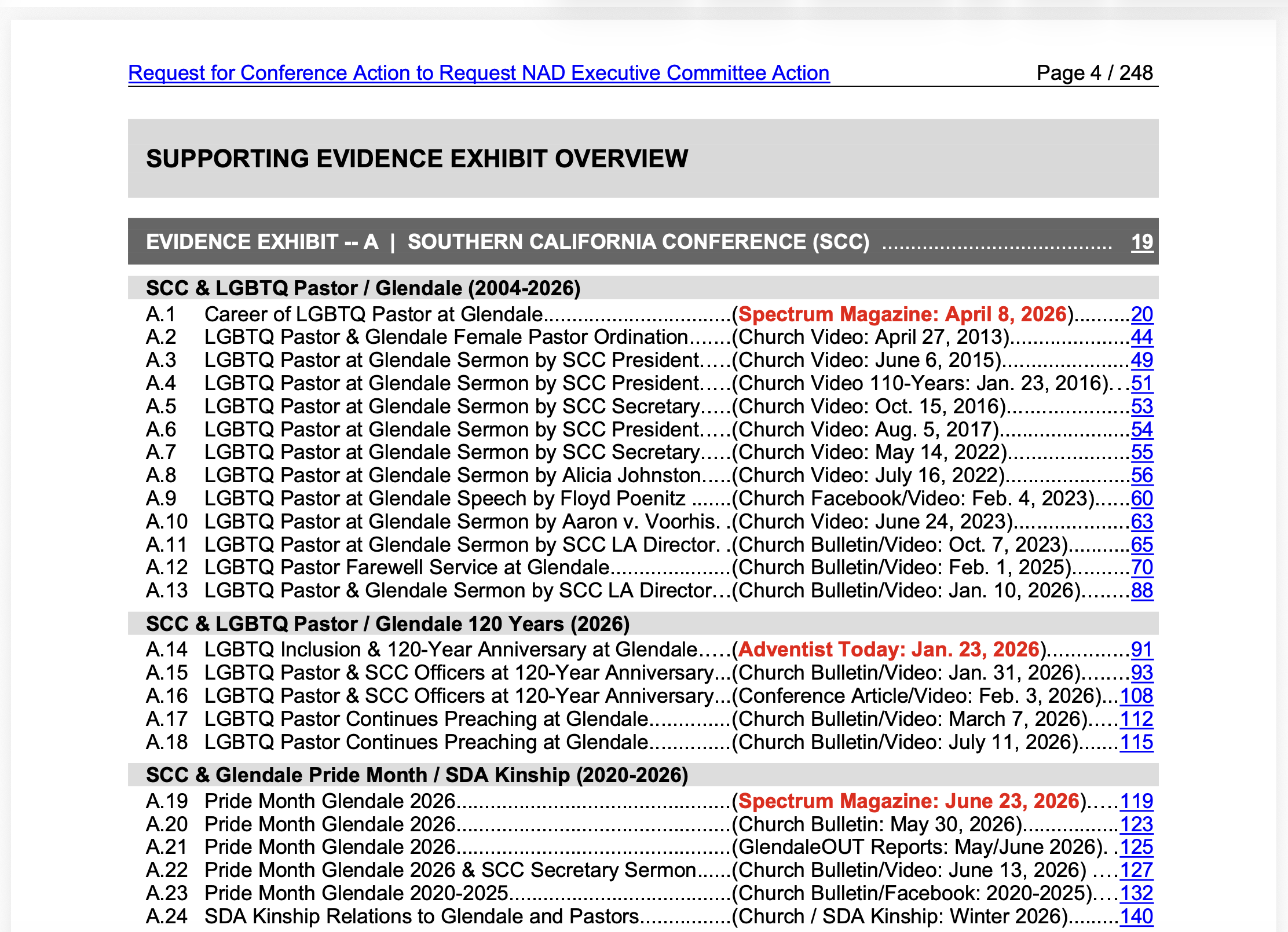
Task: Click 'SDA Kinship Relations to Glendale and Pastors'
Action: pos(422,916)
